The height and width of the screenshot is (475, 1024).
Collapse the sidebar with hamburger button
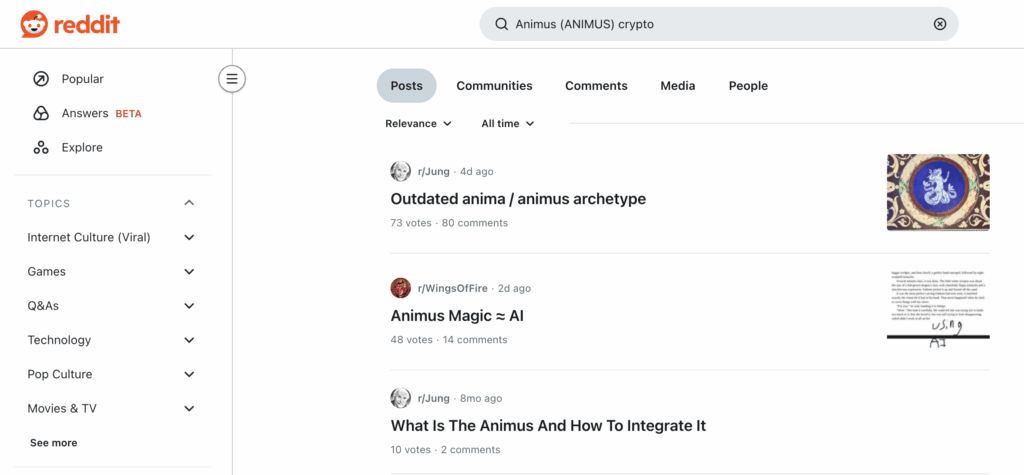[x=232, y=78]
